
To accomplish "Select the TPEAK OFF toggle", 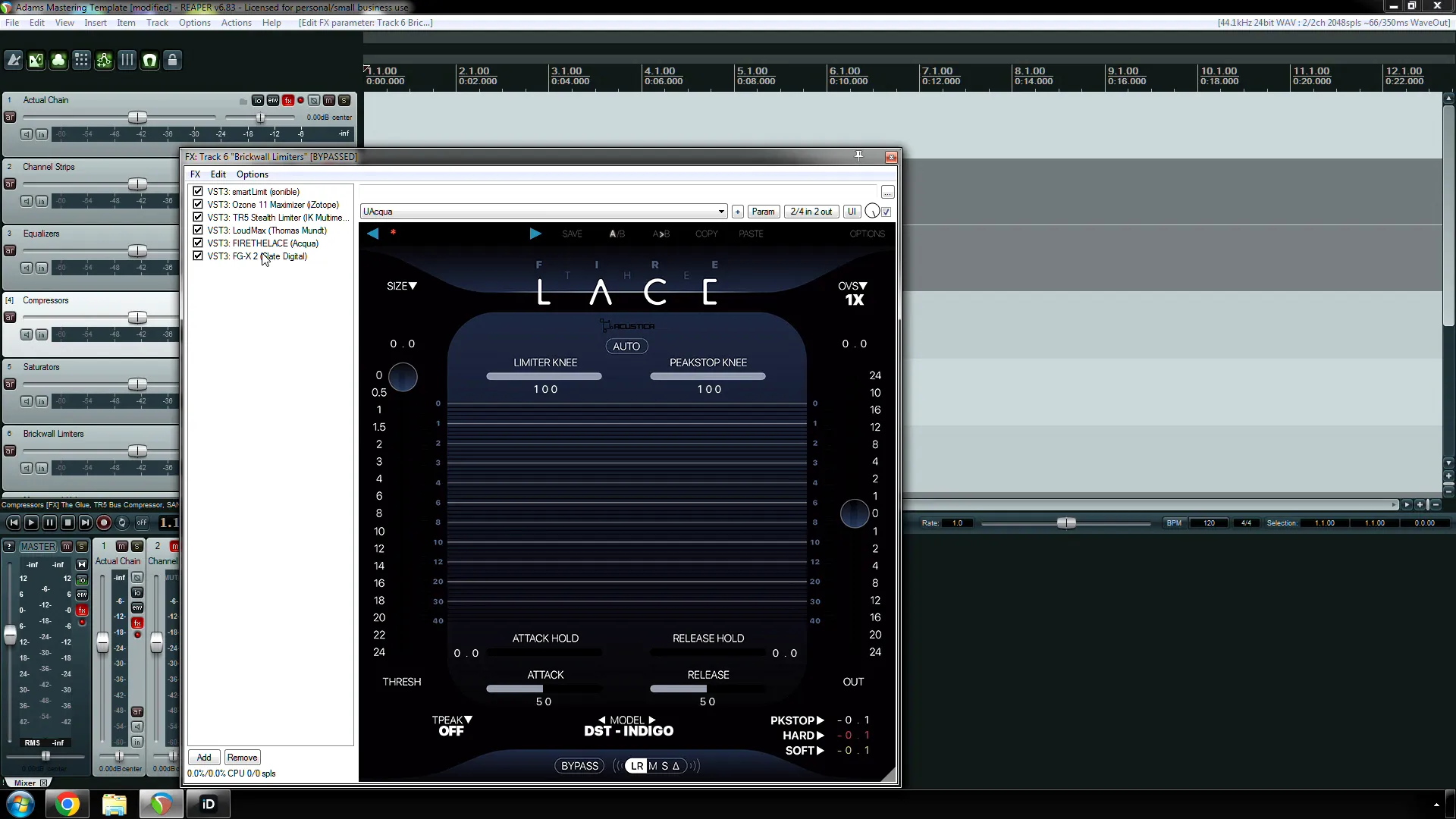I will (x=451, y=725).
